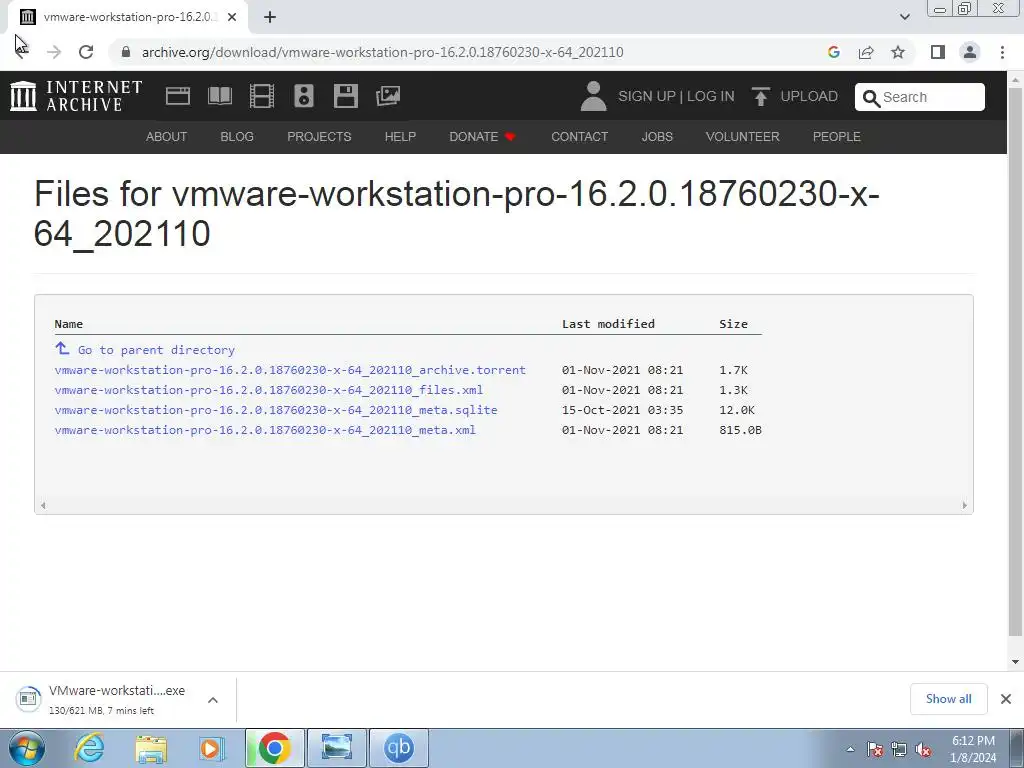Image resolution: width=1024 pixels, height=768 pixels.
Task: Open the HELP menu item
Action: coord(400,136)
